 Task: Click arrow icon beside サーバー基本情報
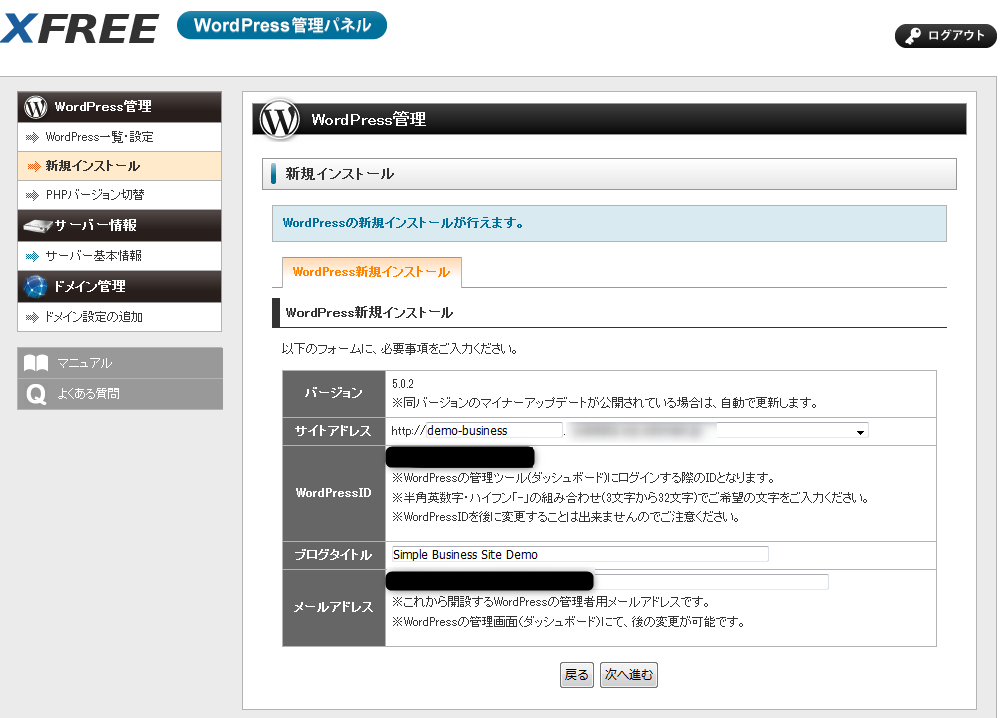(x=32, y=256)
